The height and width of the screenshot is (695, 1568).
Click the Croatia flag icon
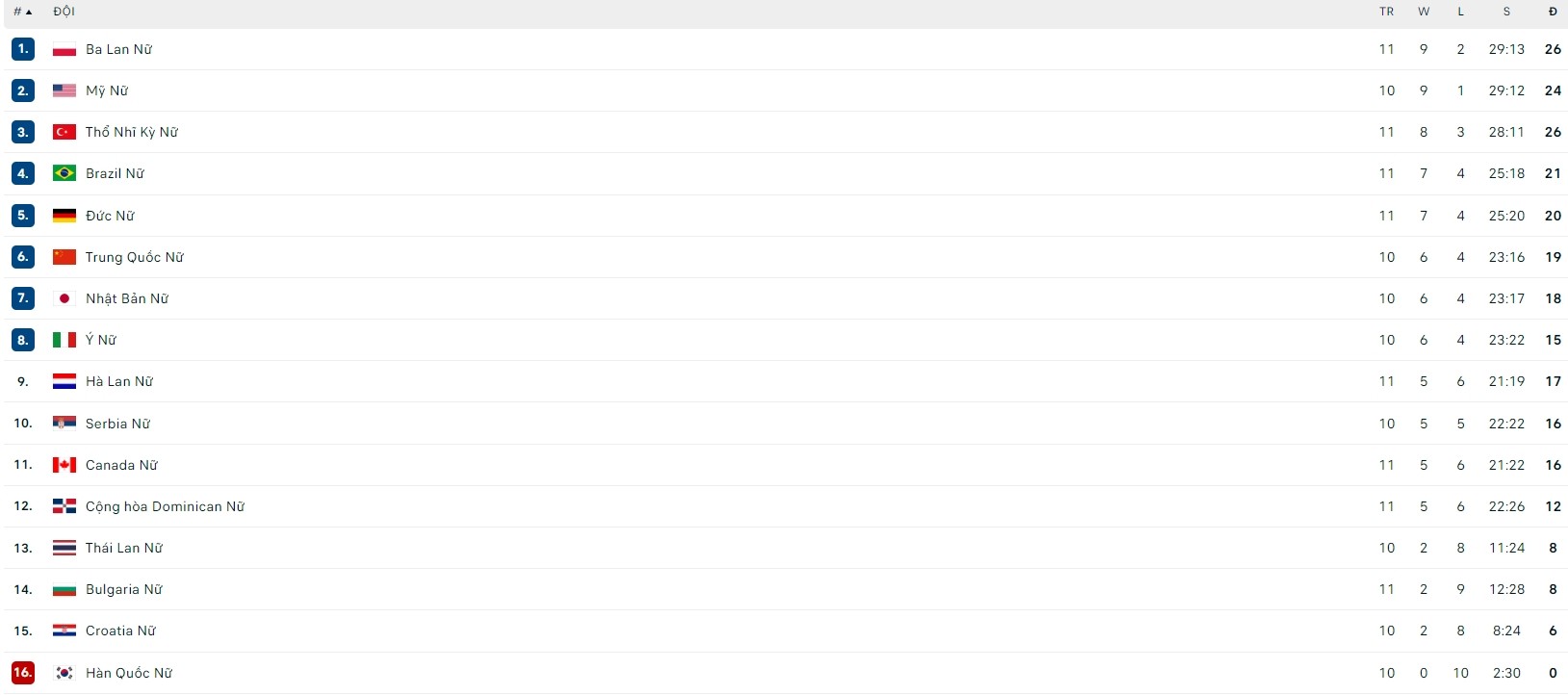64,631
